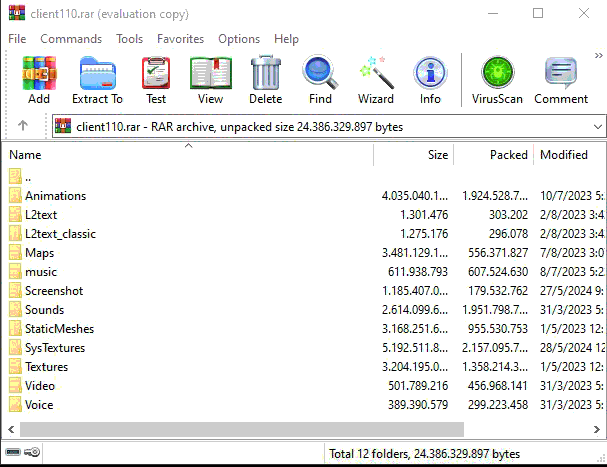Select the Animations folder

coord(55,196)
